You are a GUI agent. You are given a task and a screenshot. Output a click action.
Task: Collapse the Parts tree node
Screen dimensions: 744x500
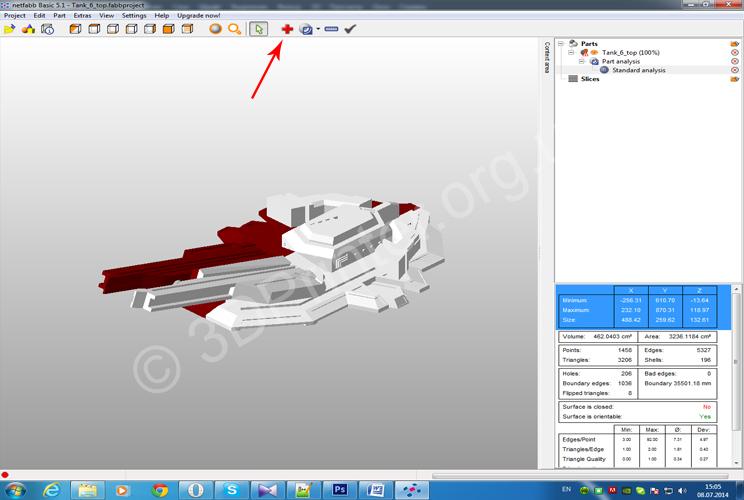click(562, 43)
